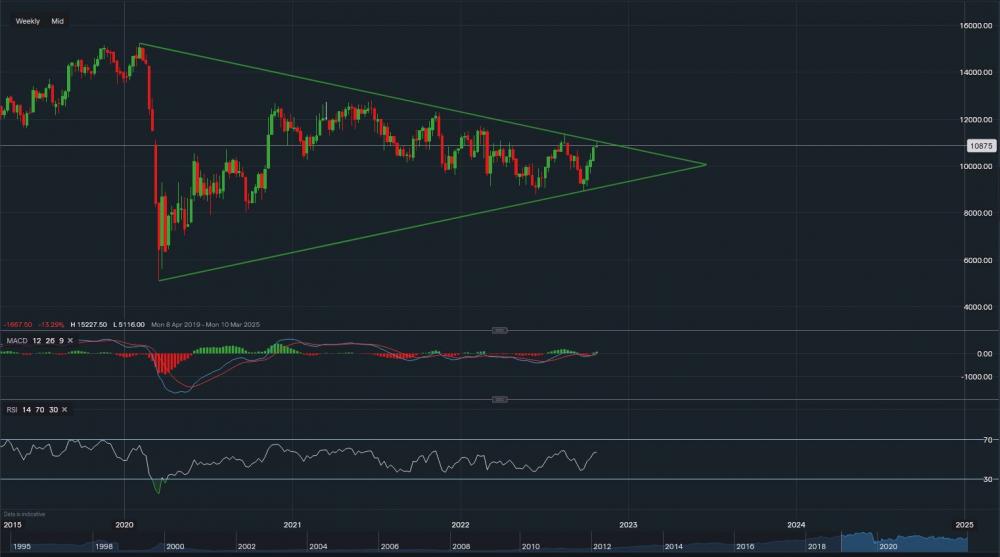The image size is (1000, 557).
Task: Click the 10875 current price tag
Action: (x=979, y=145)
